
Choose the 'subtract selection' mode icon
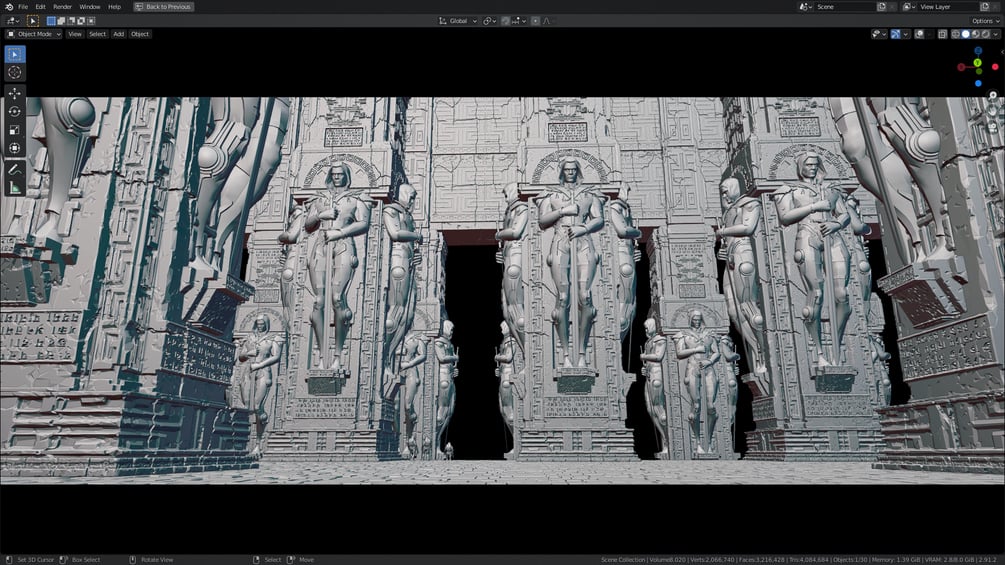click(x=71, y=21)
